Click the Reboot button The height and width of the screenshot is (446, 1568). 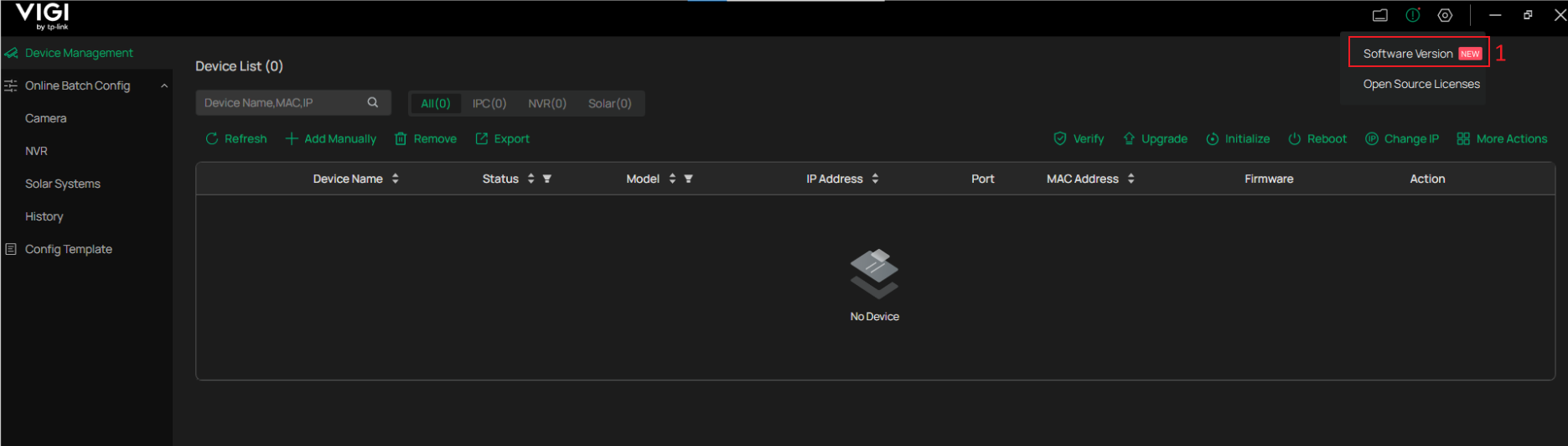pyautogui.click(x=1317, y=138)
